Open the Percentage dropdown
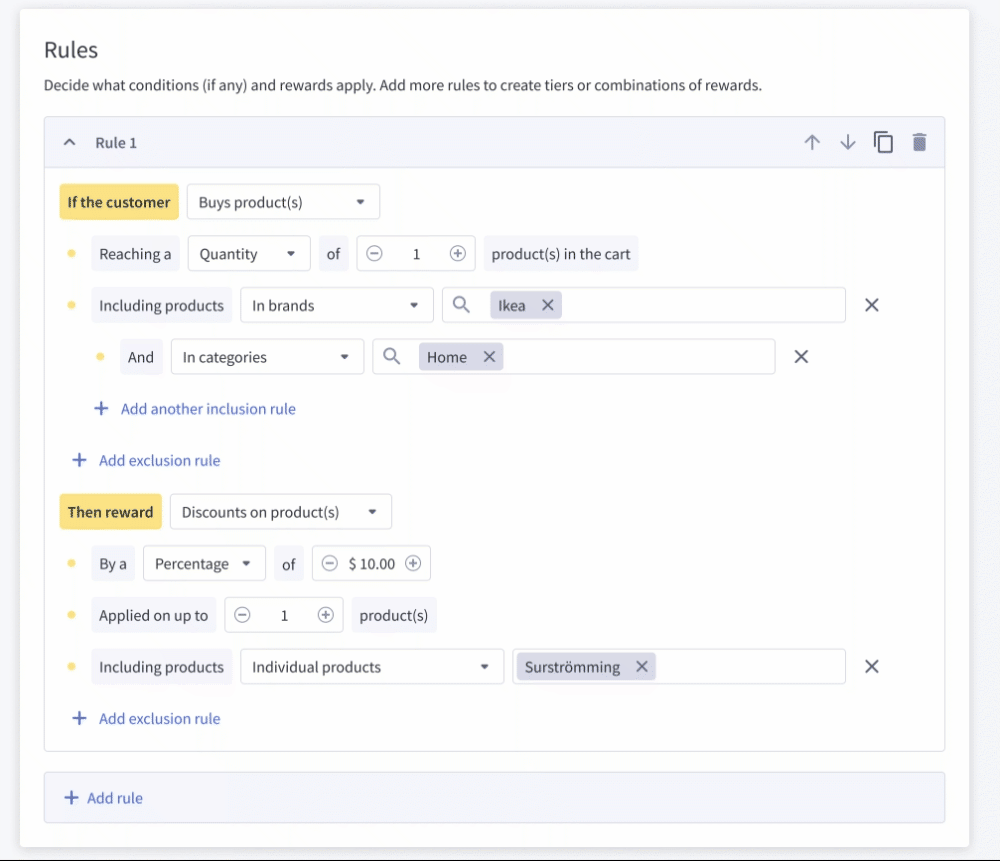This screenshot has height=861, width=1000. tap(204, 564)
